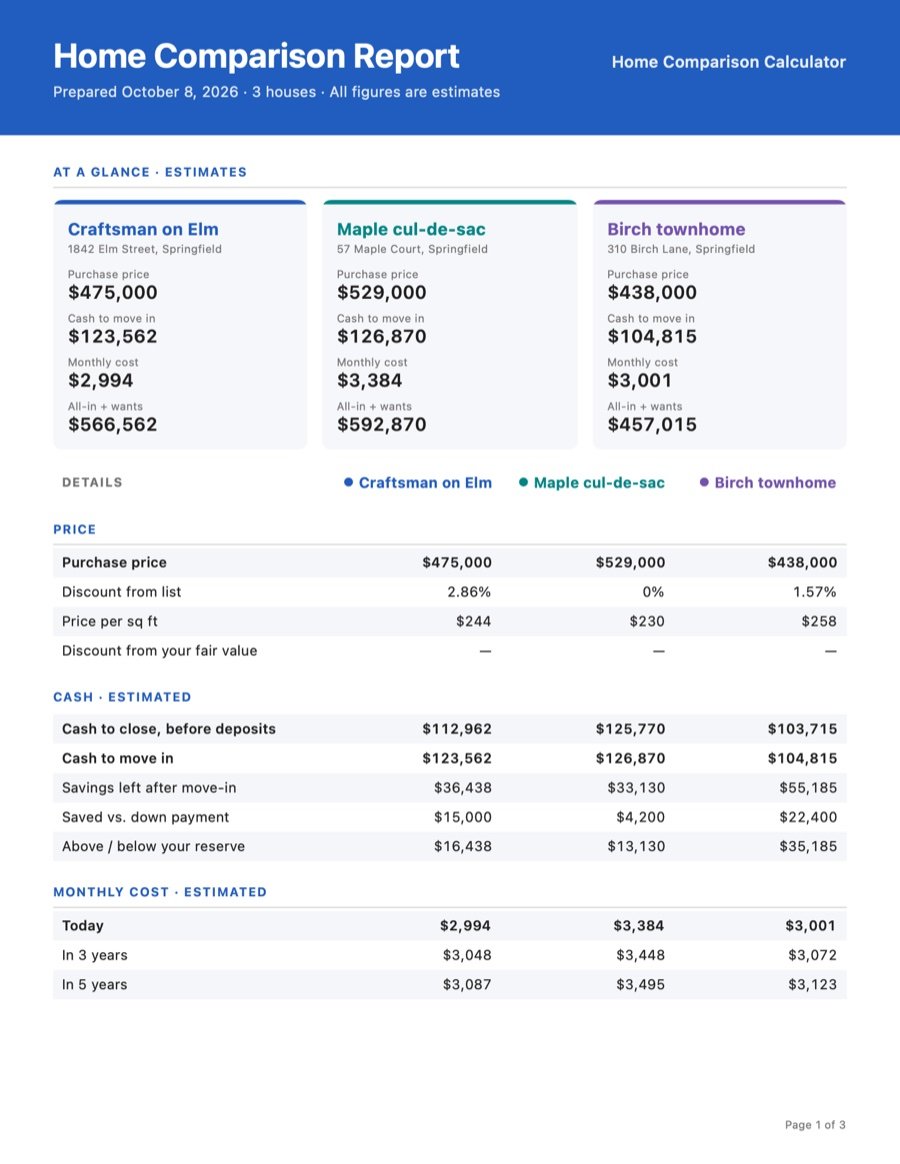Click the $3,448 in 3 years value

click(x=641, y=955)
